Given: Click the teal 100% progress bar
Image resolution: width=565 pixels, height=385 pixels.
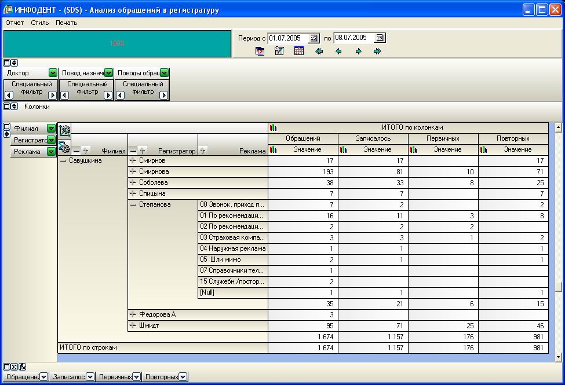Looking at the screenshot, I should [117, 44].
